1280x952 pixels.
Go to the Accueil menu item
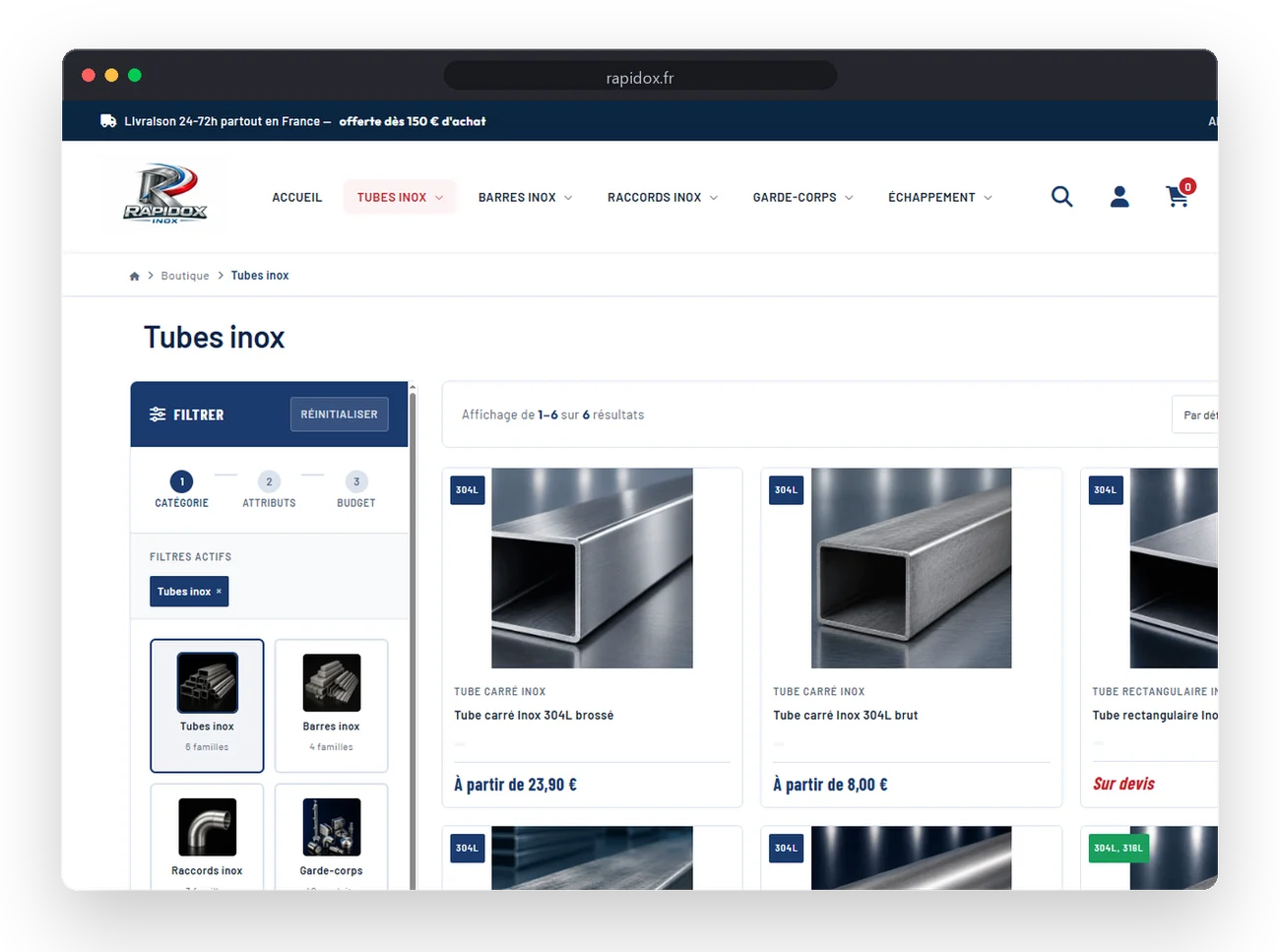(x=297, y=197)
